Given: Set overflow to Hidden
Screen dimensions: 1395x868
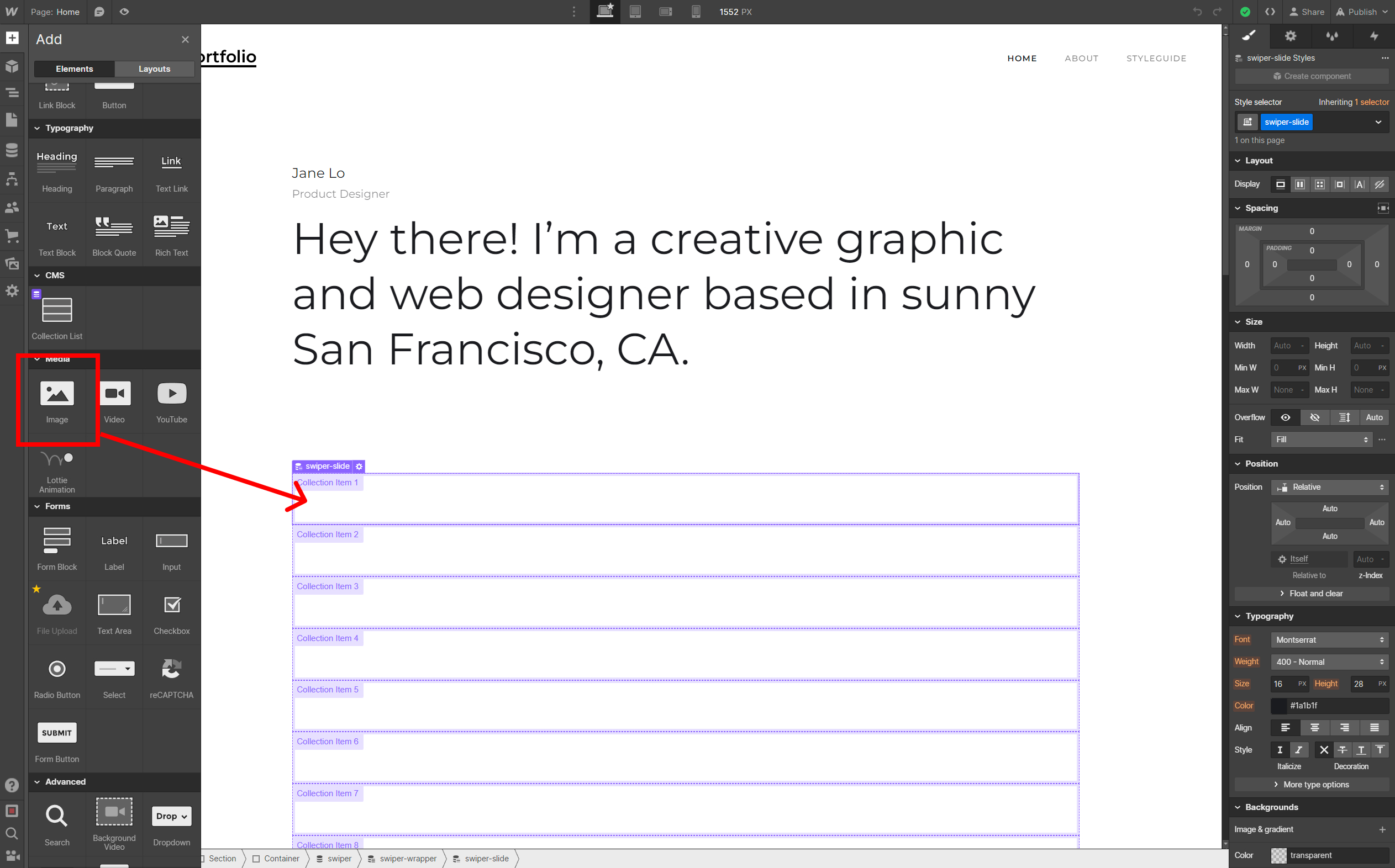Looking at the screenshot, I should [1314, 418].
